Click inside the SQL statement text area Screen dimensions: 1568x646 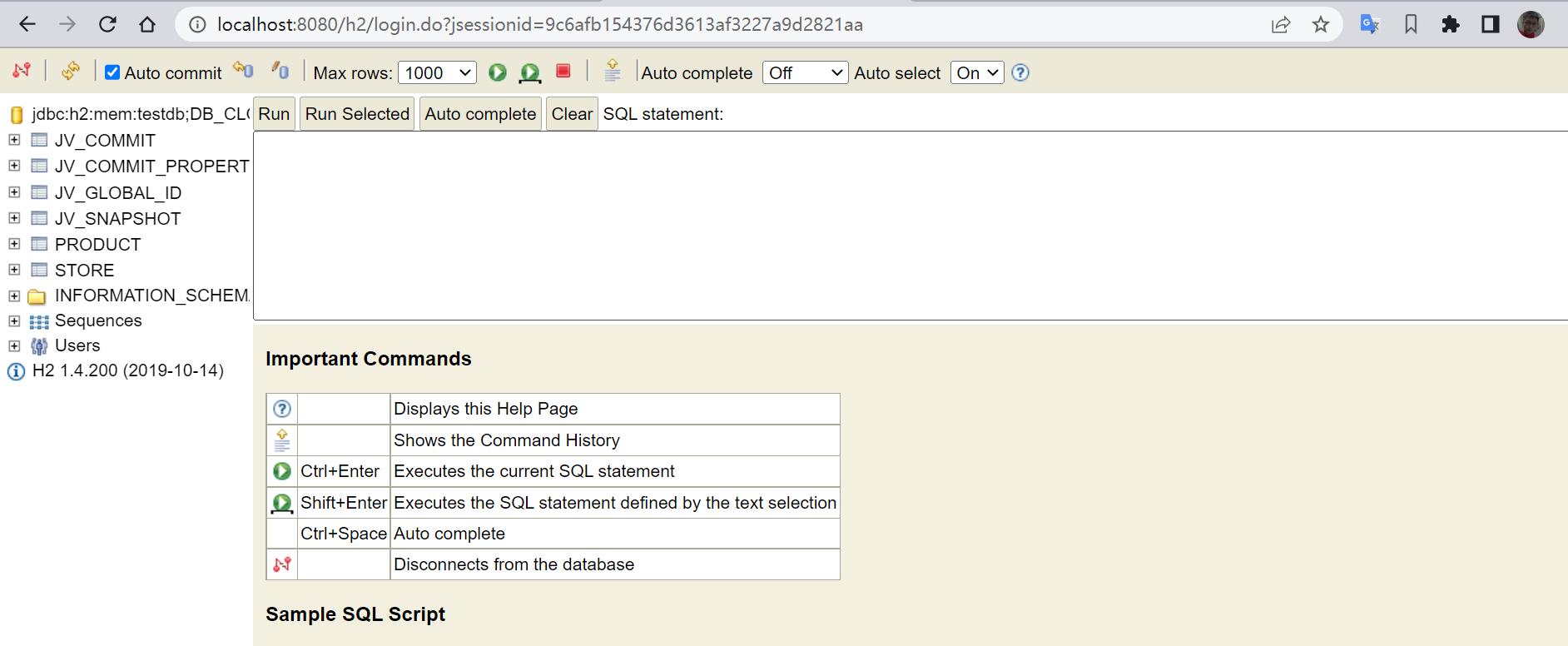(911, 226)
